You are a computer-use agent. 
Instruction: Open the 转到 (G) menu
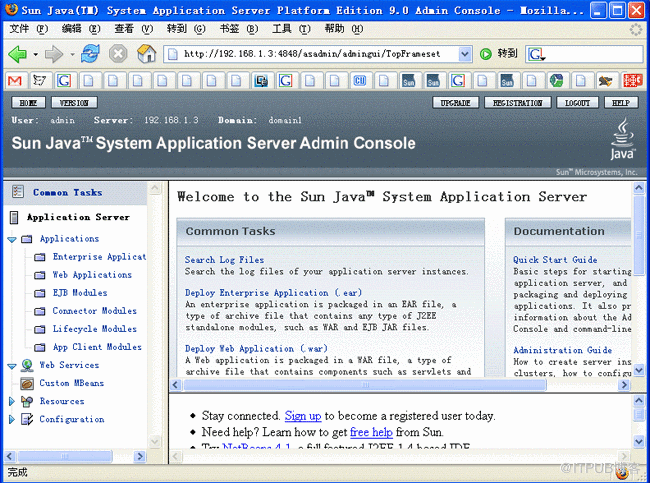[186, 29]
